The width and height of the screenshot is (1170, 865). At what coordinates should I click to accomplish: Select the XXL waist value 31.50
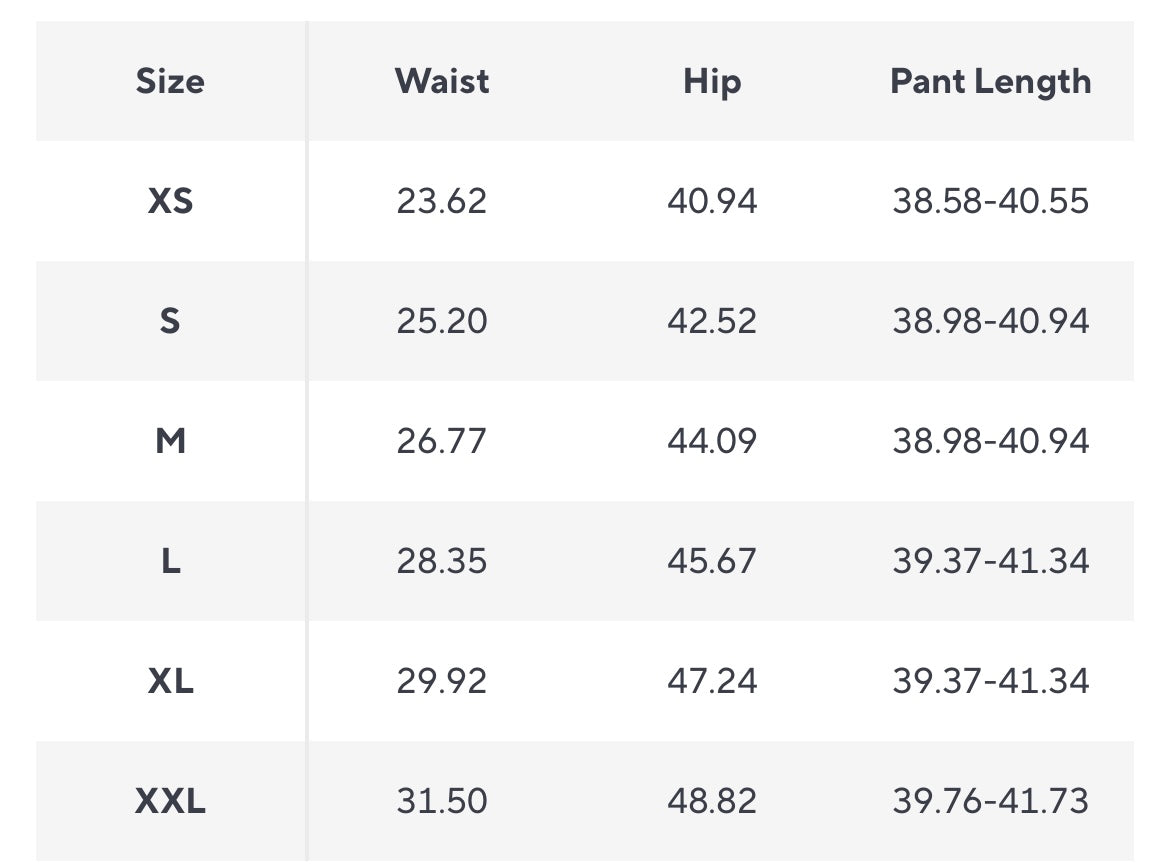click(441, 801)
